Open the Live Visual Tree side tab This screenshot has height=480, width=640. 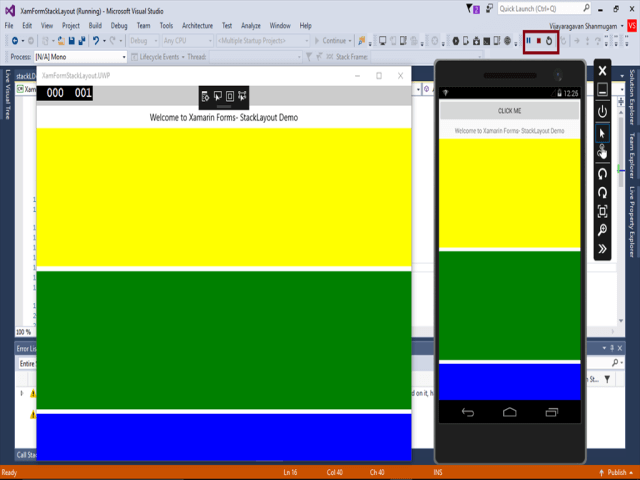7,94
